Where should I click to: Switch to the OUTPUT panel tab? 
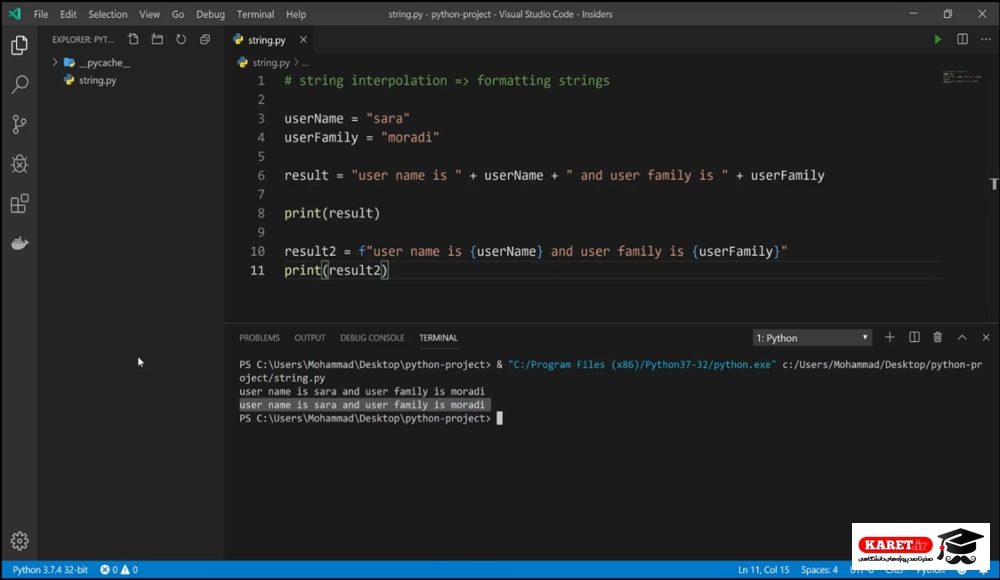tap(310, 338)
